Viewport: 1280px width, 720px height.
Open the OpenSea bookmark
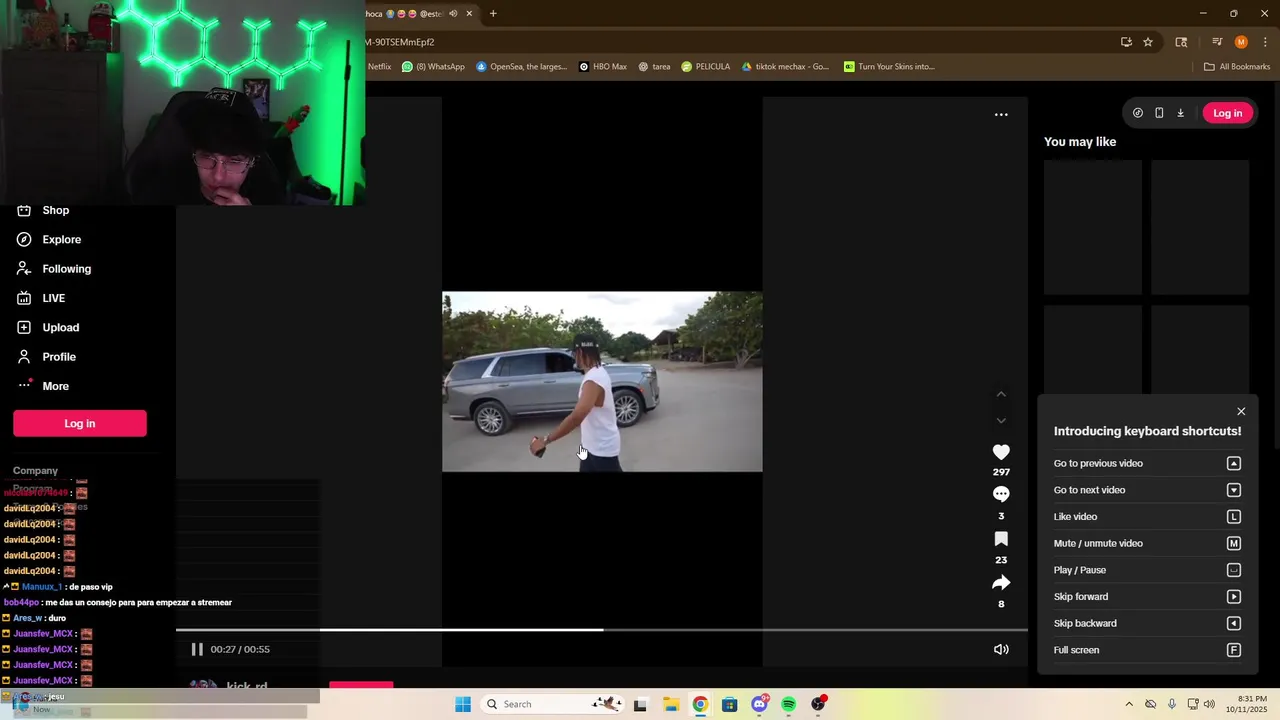521,67
